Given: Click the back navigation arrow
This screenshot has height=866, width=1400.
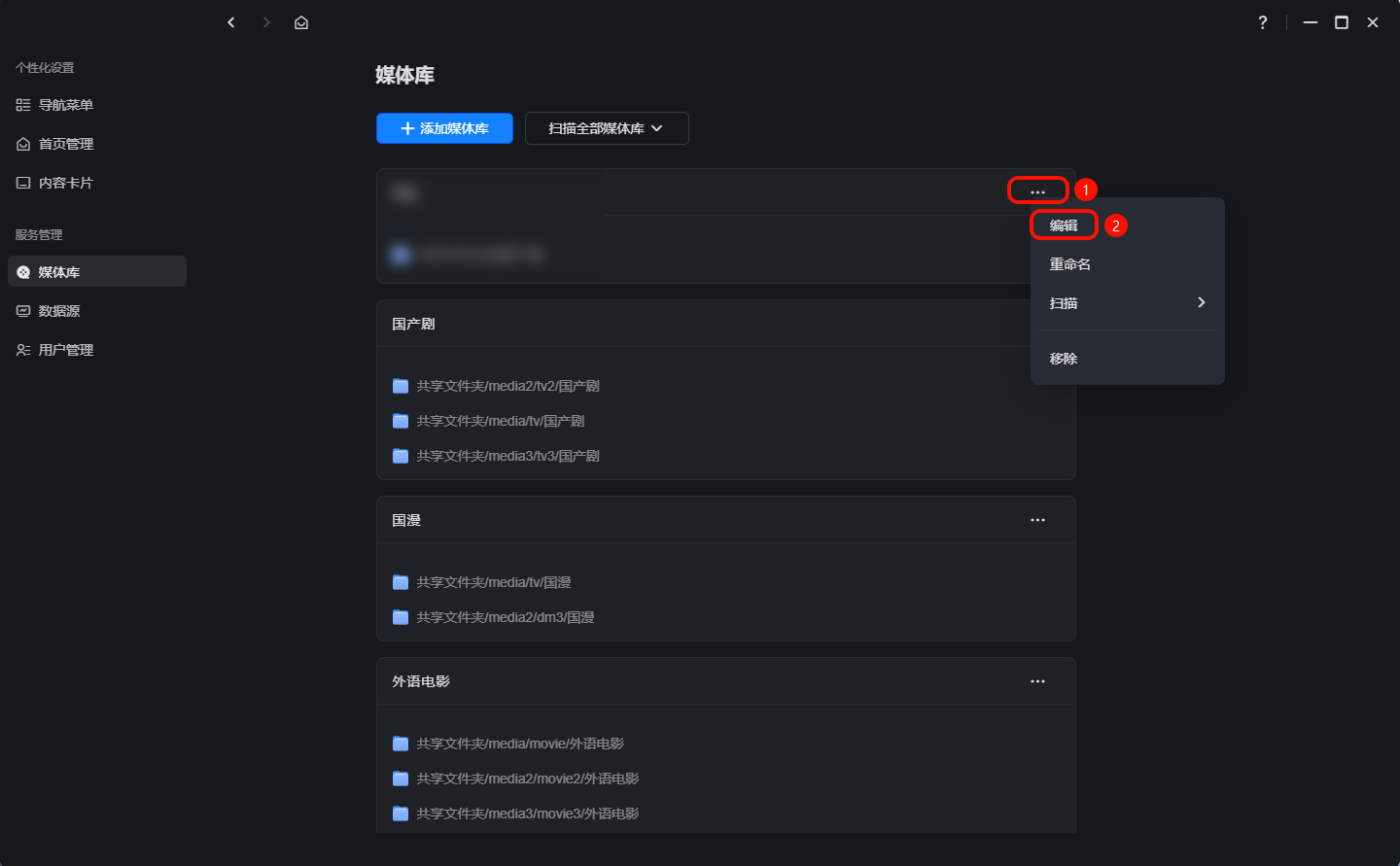Looking at the screenshot, I should 231,22.
